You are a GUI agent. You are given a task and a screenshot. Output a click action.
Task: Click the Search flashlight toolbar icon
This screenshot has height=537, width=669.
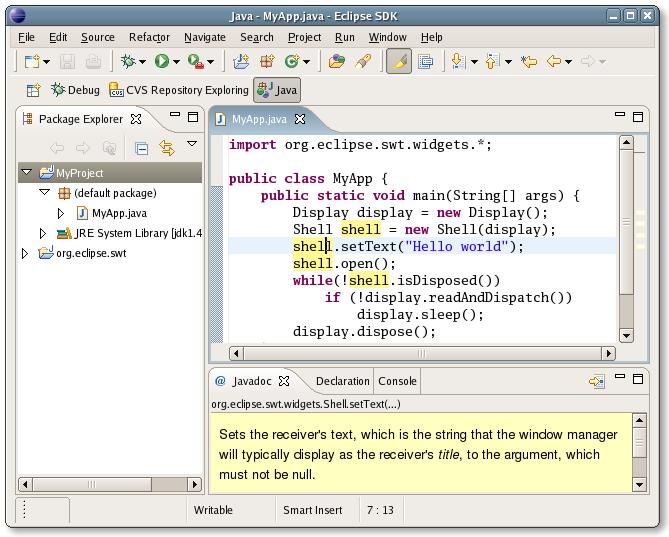pyautogui.click(x=363, y=62)
